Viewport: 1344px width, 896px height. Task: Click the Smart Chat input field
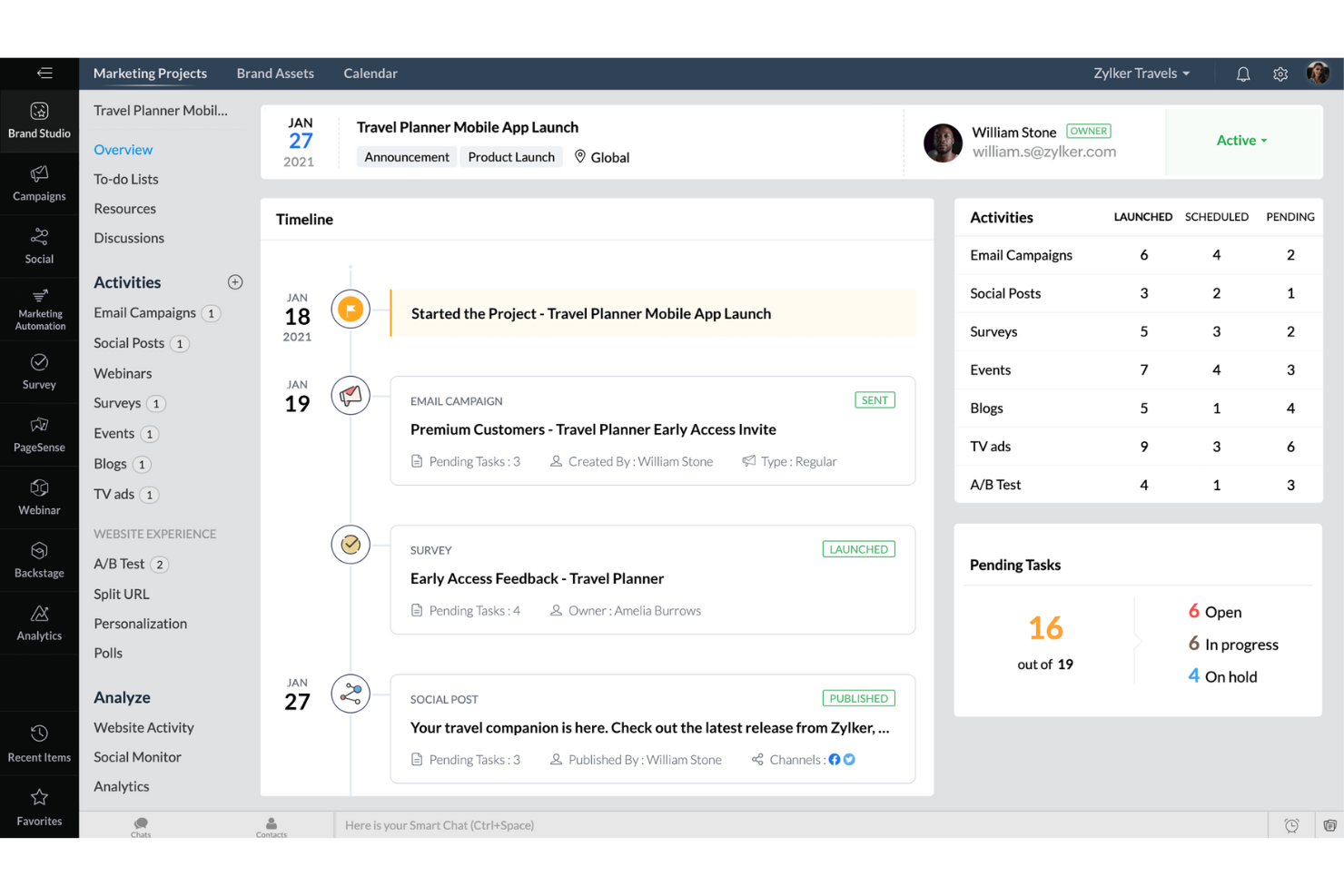point(800,825)
